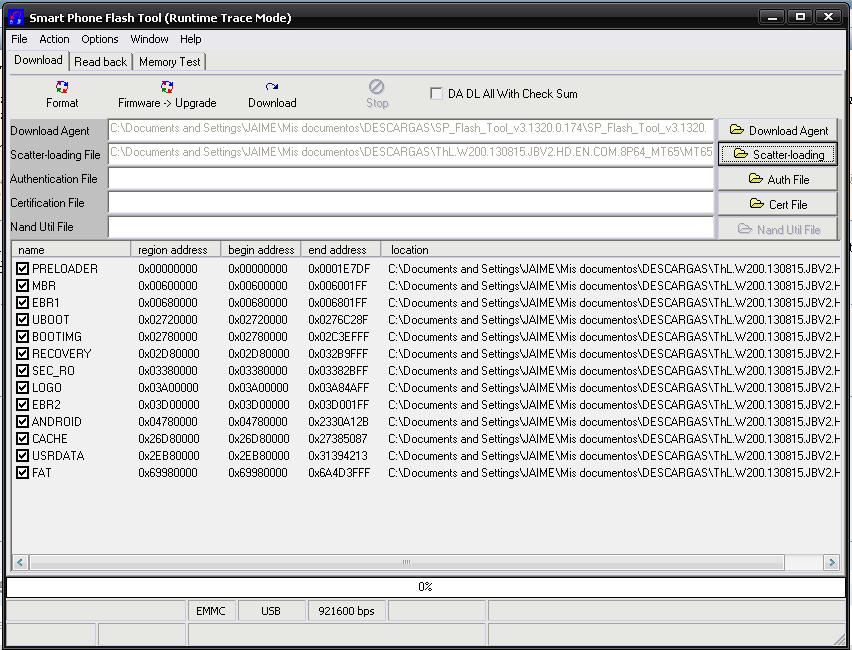Select the LOGO row location path
852x650 pixels.
coord(614,388)
